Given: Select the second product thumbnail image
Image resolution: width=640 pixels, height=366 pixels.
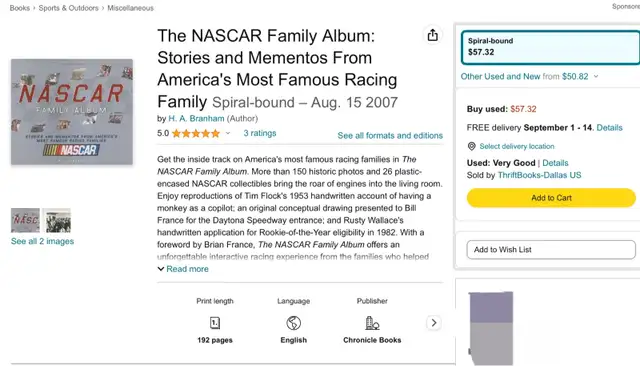Looking at the screenshot, I should point(57,220).
